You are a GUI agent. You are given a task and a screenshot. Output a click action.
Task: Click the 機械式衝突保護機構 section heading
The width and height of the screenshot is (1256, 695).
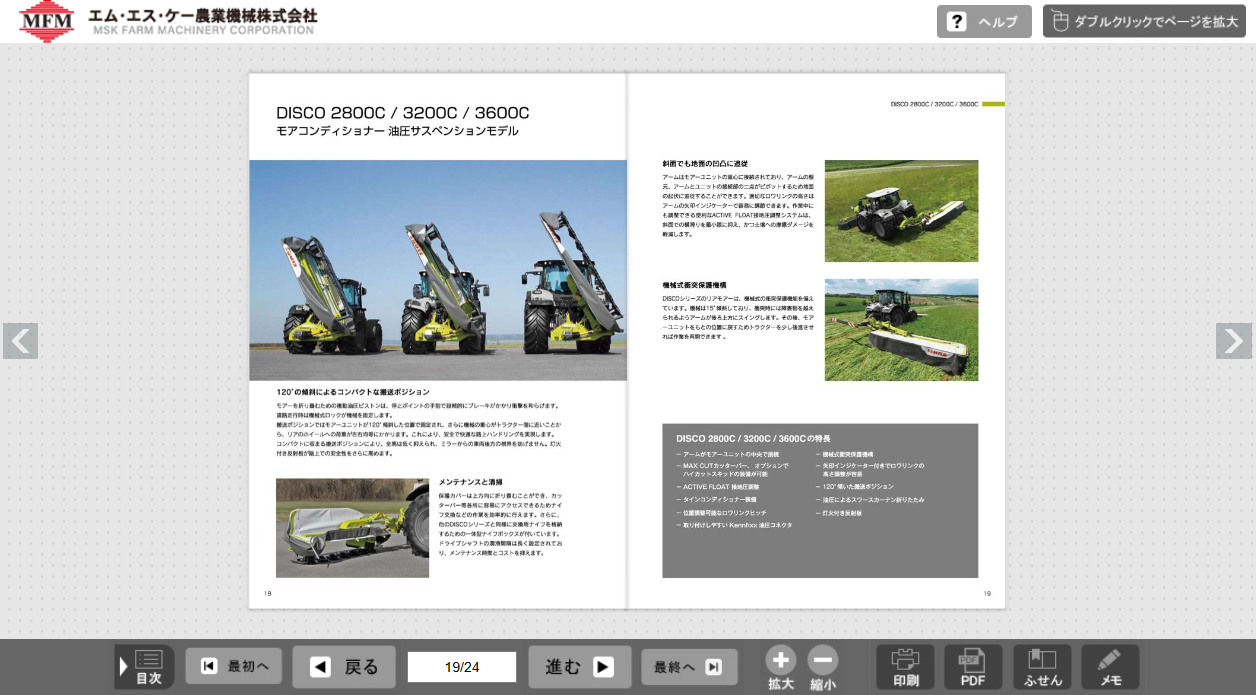[x=694, y=285]
